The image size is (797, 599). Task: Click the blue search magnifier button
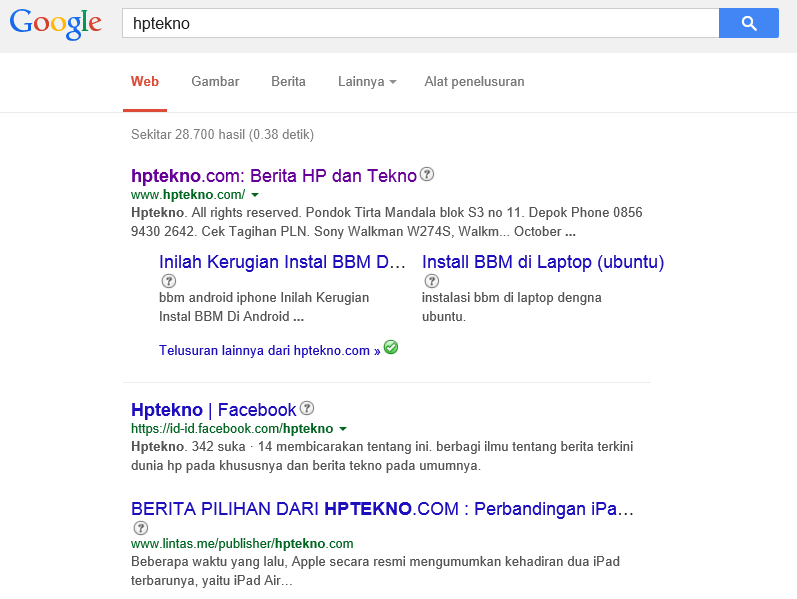click(x=748, y=23)
